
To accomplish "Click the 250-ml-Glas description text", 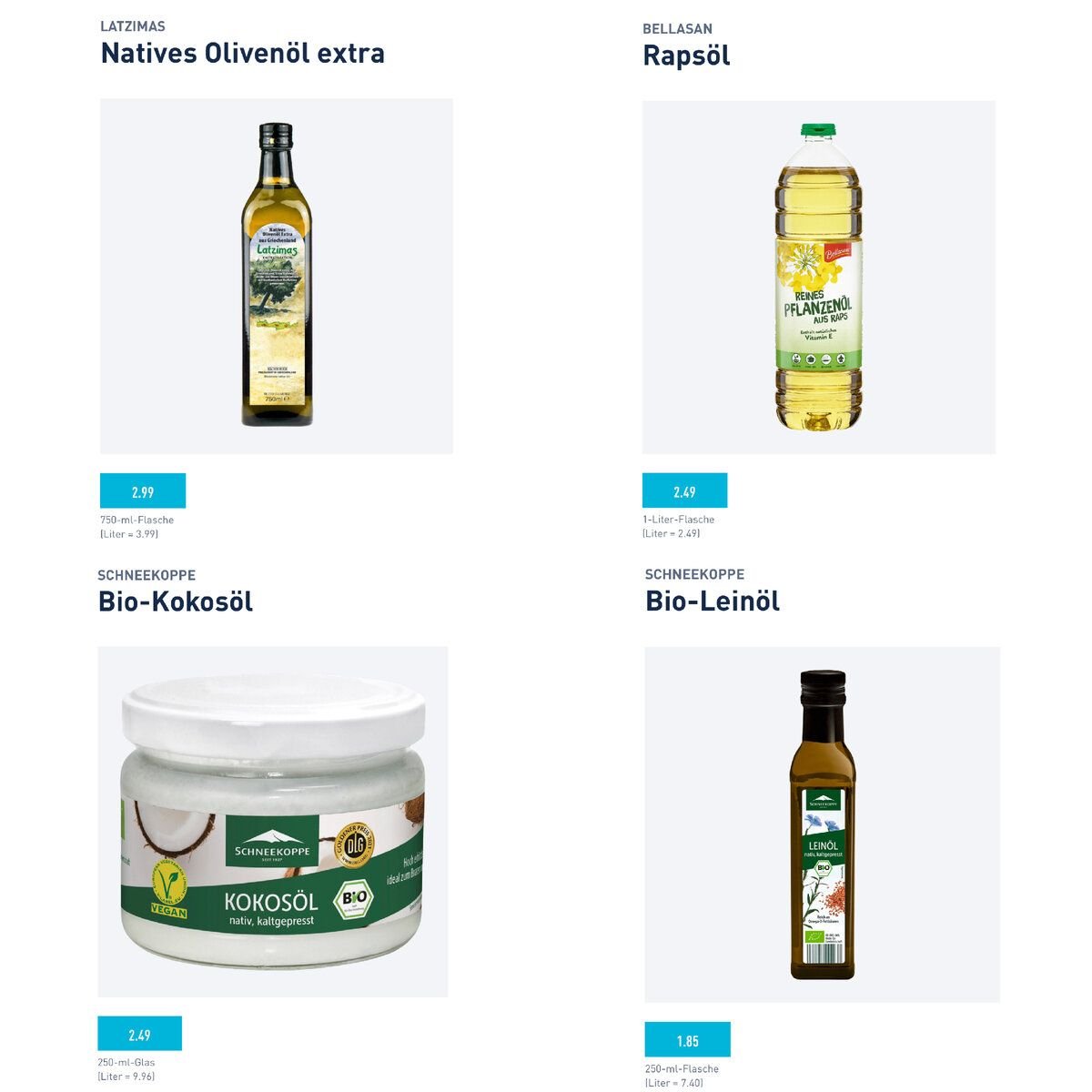I will [126, 1062].
